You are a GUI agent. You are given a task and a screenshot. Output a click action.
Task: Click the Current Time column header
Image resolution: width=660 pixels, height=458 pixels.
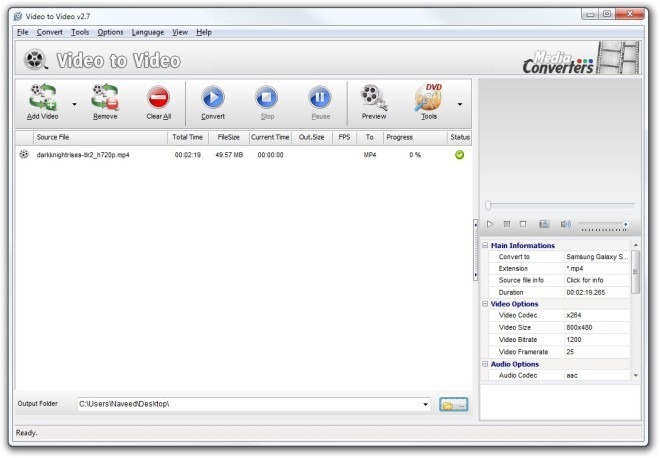pyautogui.click(x=270, y=137)
